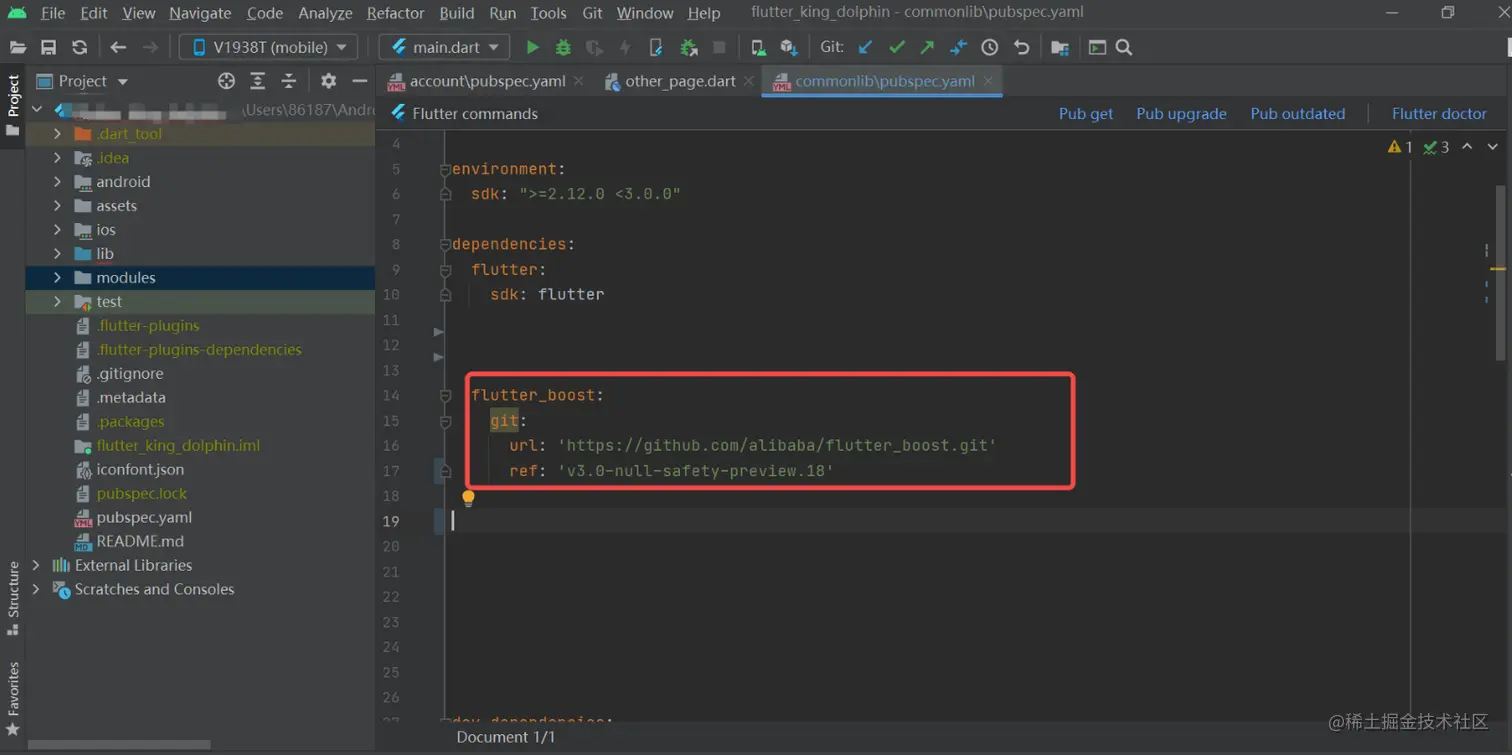Screen dimensions: 1512x755
Task: Select .gitignore file in tree
Action: (x=129, y=374)
